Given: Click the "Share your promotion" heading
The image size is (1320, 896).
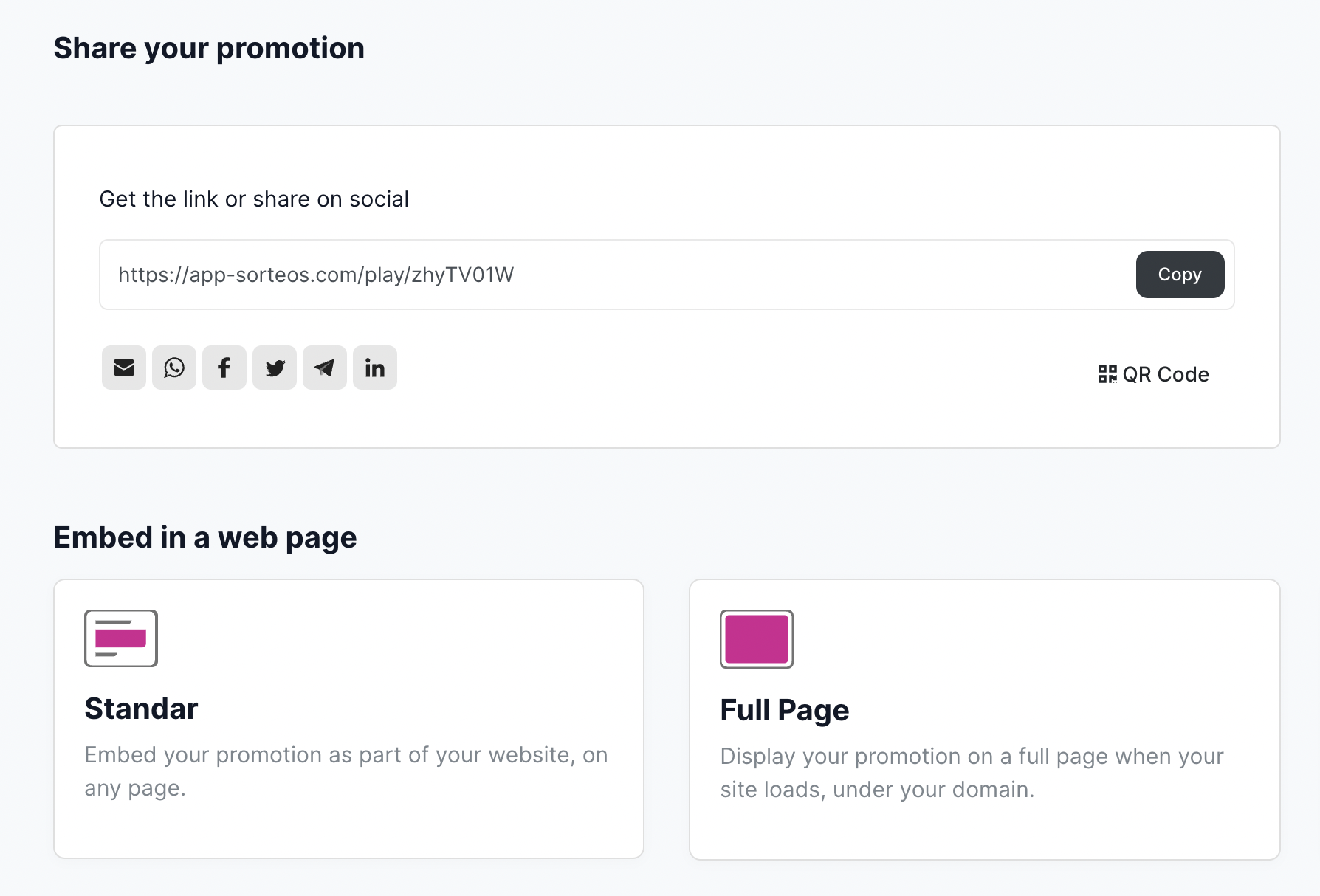Looking at the screenshot, I should (209, 49).
